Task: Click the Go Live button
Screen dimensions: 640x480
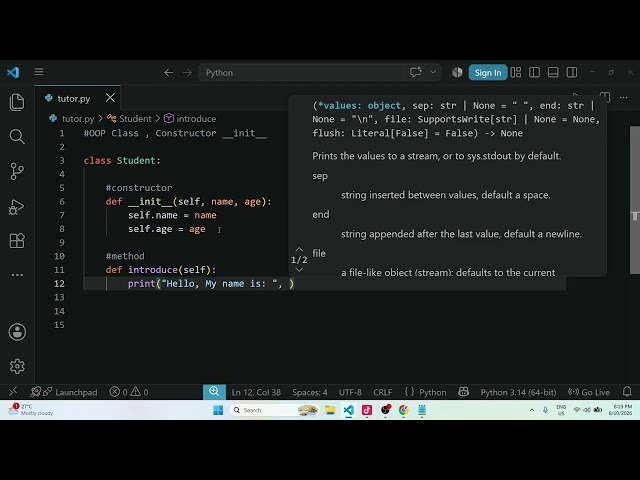Action: point(589,392)
